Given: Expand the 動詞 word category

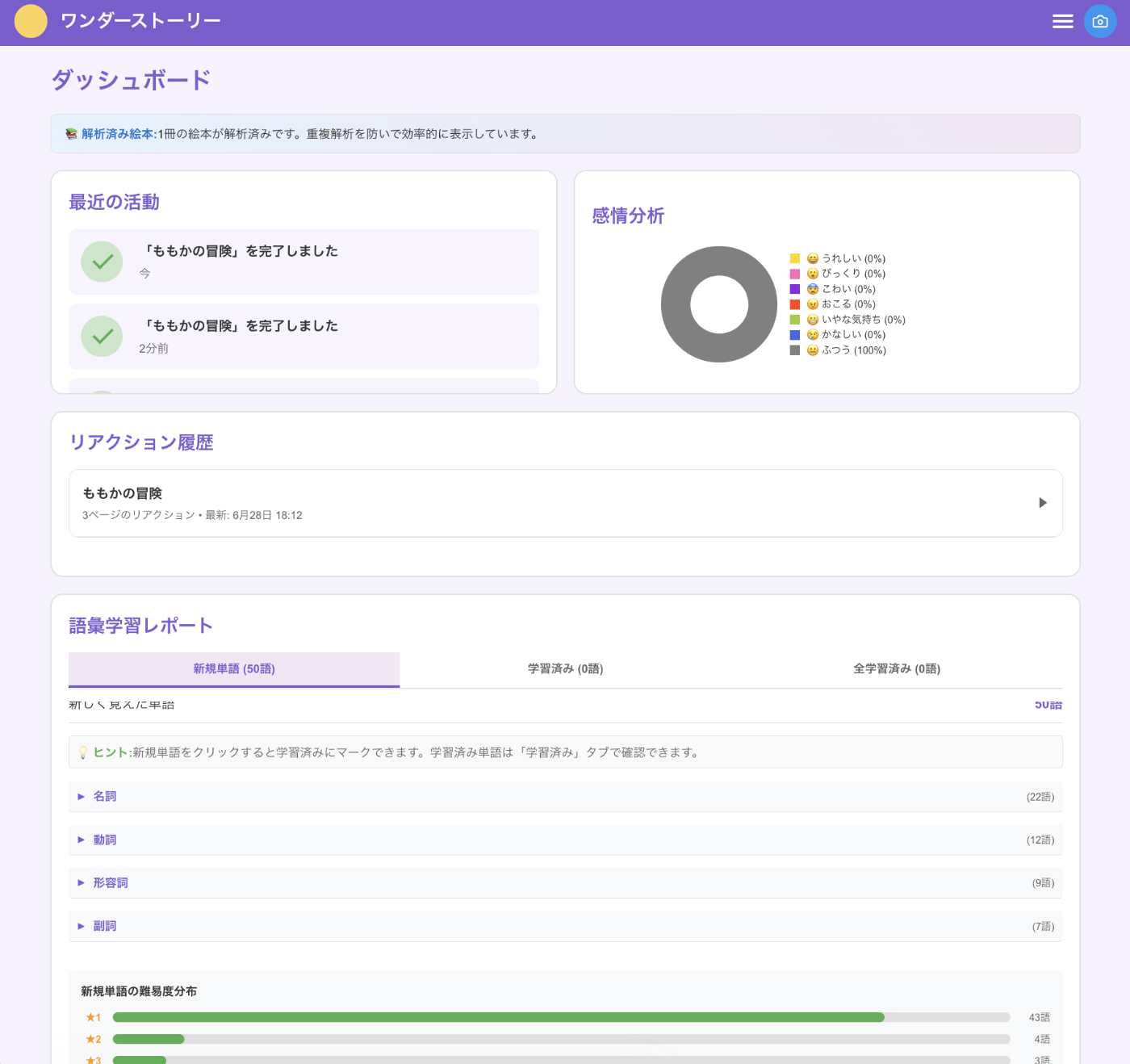Looking at the screenshot, I should (x=565, y=840).
